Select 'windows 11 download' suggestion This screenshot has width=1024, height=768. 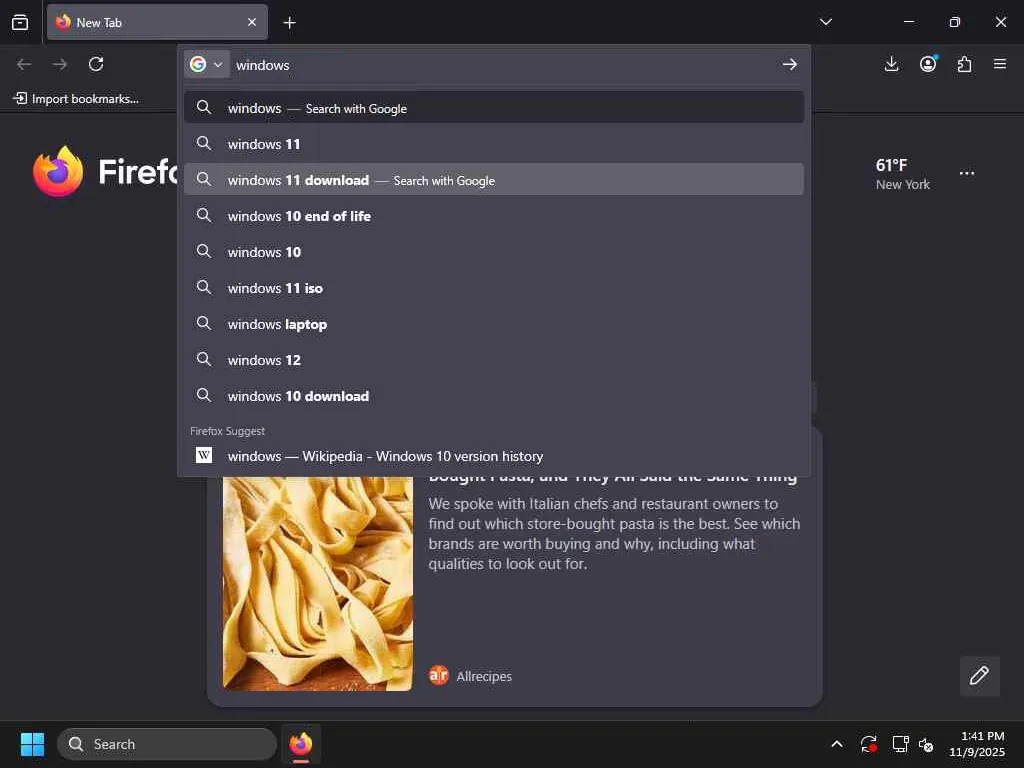pyautogui.click(x=494, y=180)
